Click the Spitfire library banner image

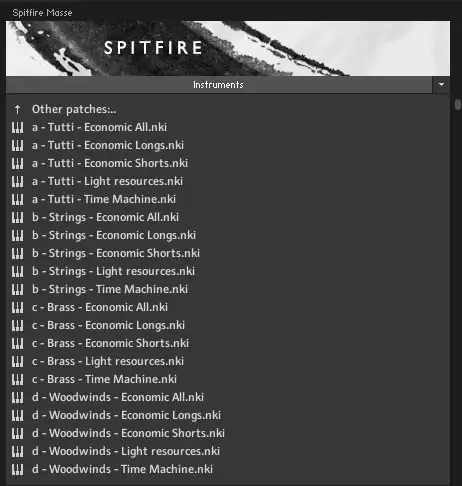point(228,48)
